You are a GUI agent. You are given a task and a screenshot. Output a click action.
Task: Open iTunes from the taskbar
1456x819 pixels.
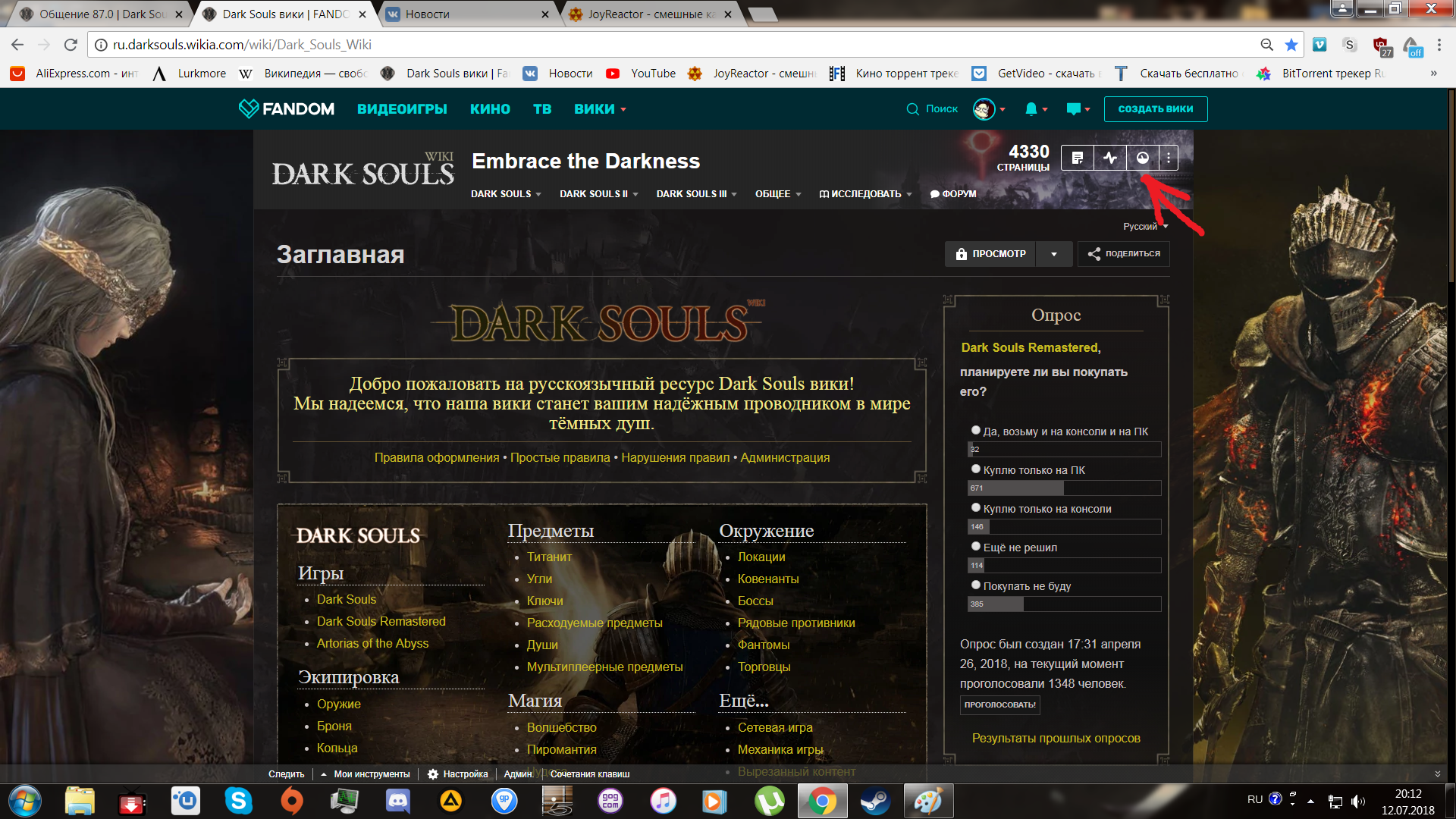[663, 801]
